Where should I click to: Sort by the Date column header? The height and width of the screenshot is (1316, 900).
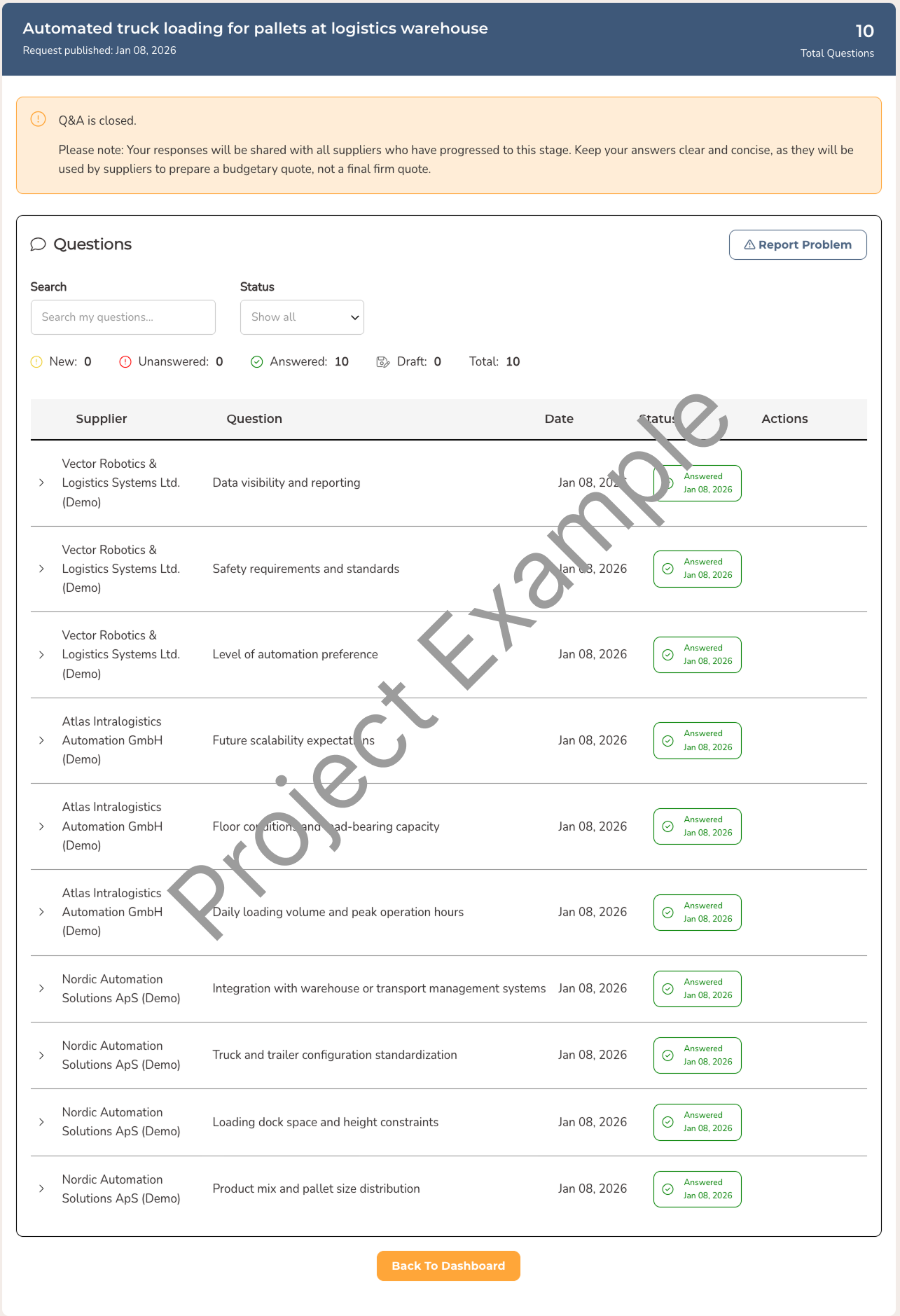click(559, 419)
